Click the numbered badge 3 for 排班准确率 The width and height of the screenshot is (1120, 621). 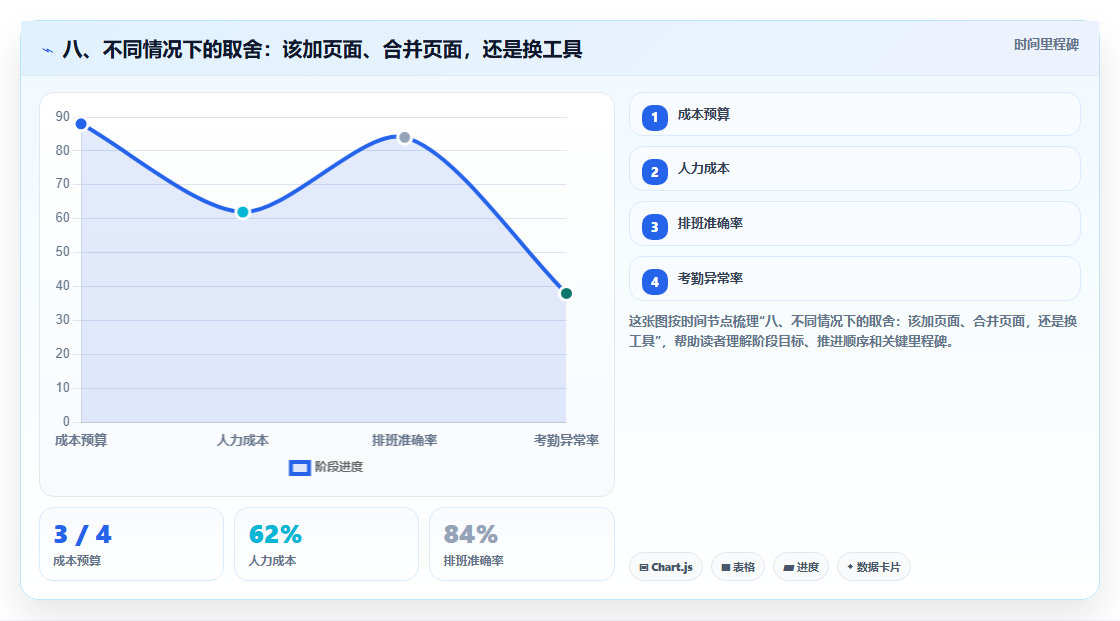coord(654,227)
